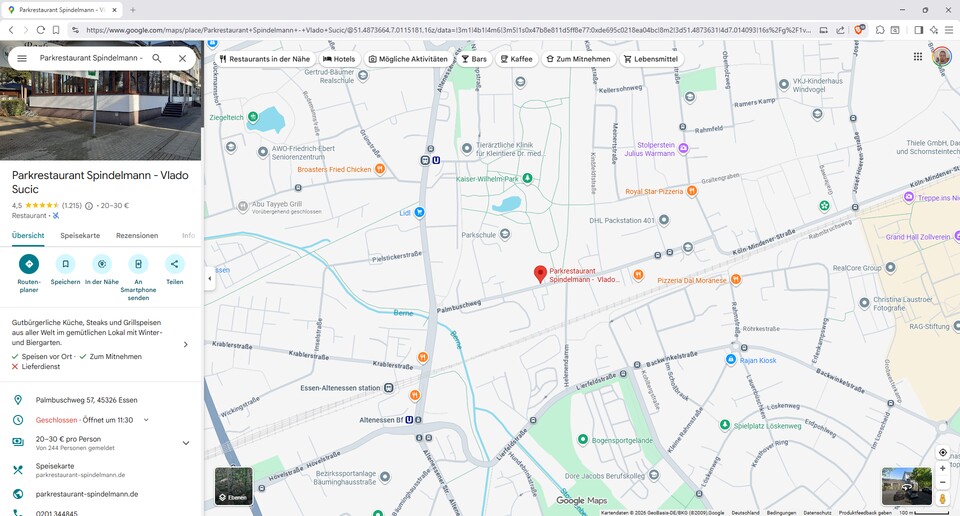Open the browser main menu icon
960x516 pixels.
click(948, 29)
